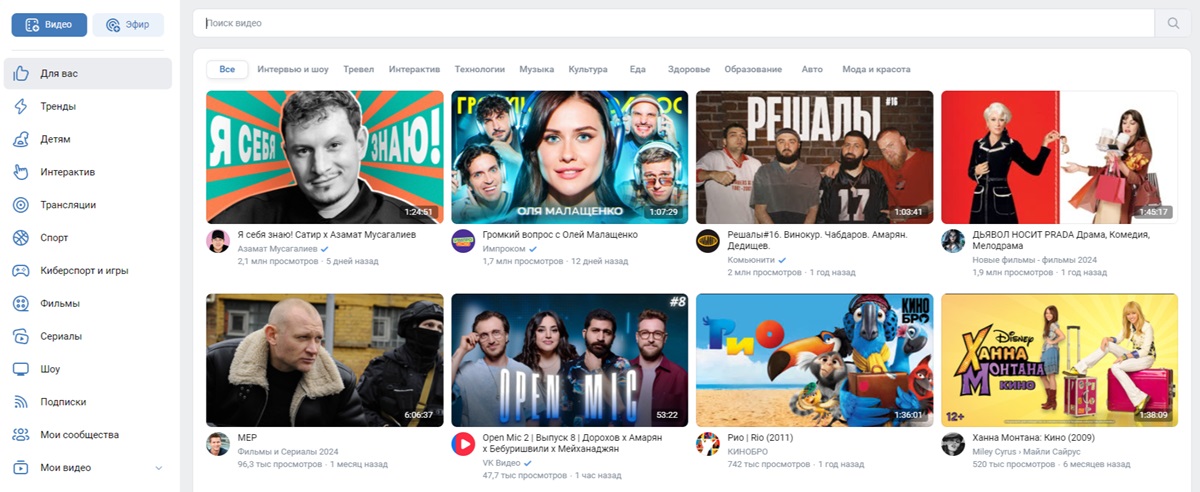Play the Open Mic #8 thumbnail
This screenshot has height=492, width=1200.
point(570,360)
